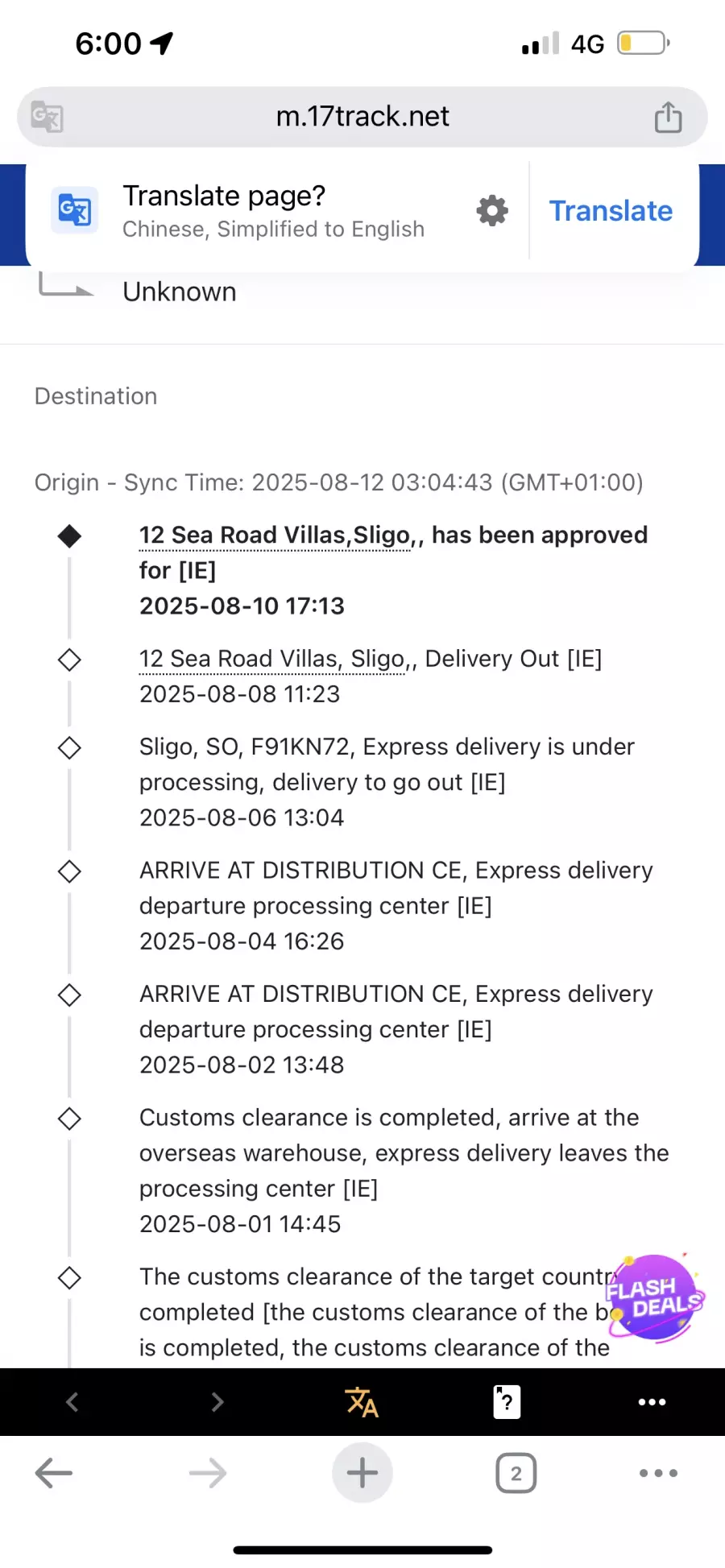Tap the translate language icon in the black toolbar

pyautogui.click(x=362, y=1402)
